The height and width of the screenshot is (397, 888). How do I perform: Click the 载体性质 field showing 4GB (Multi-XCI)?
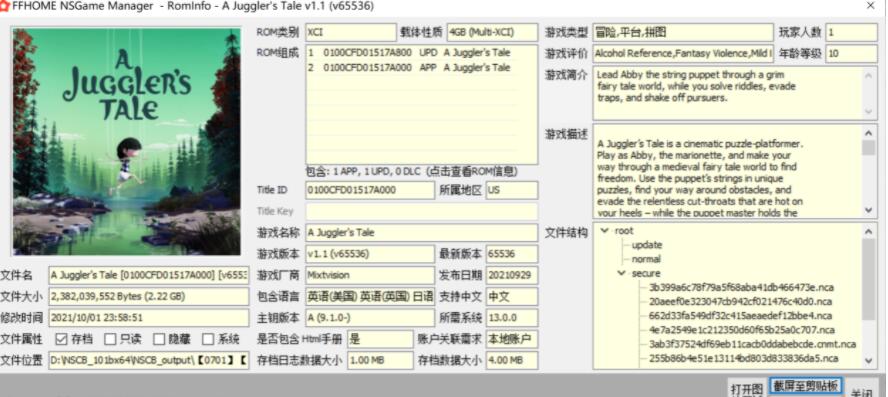click(x=492, y=32)
